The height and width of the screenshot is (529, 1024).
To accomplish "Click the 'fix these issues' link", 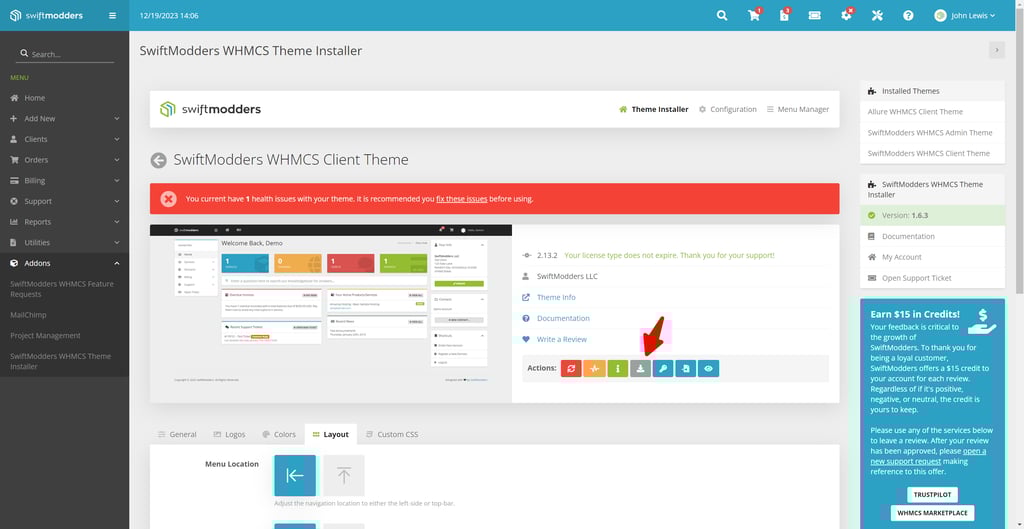I will click(461, 199).
